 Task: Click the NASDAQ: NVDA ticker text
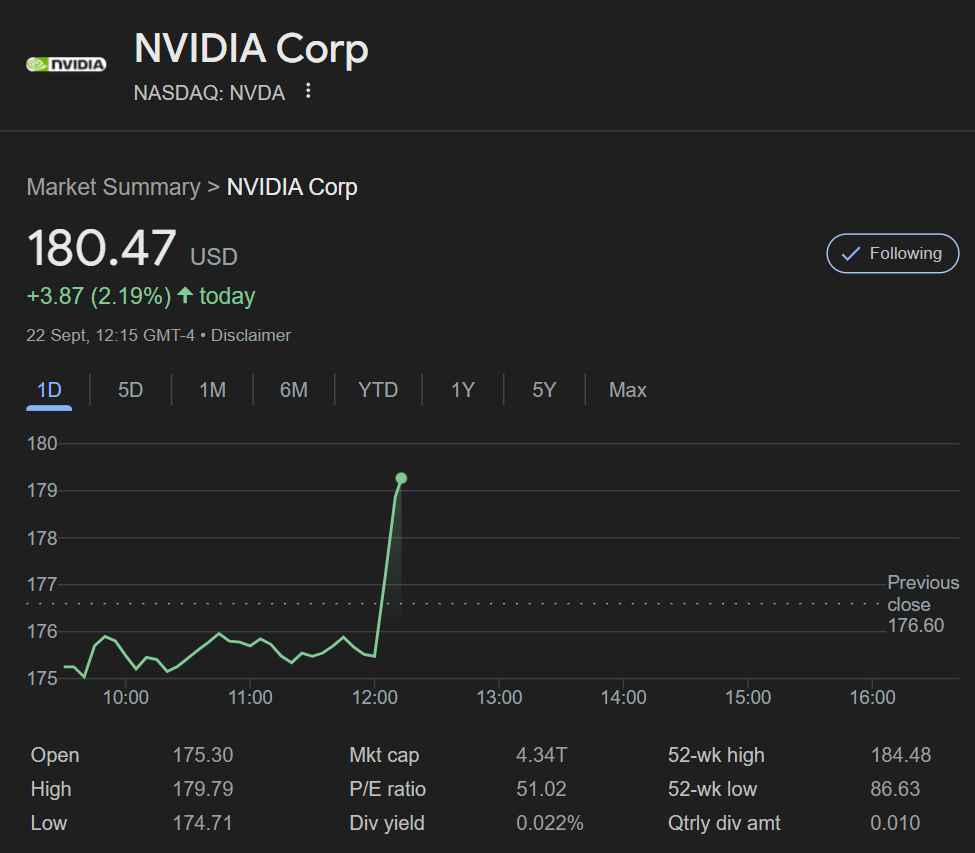(210, 93)
